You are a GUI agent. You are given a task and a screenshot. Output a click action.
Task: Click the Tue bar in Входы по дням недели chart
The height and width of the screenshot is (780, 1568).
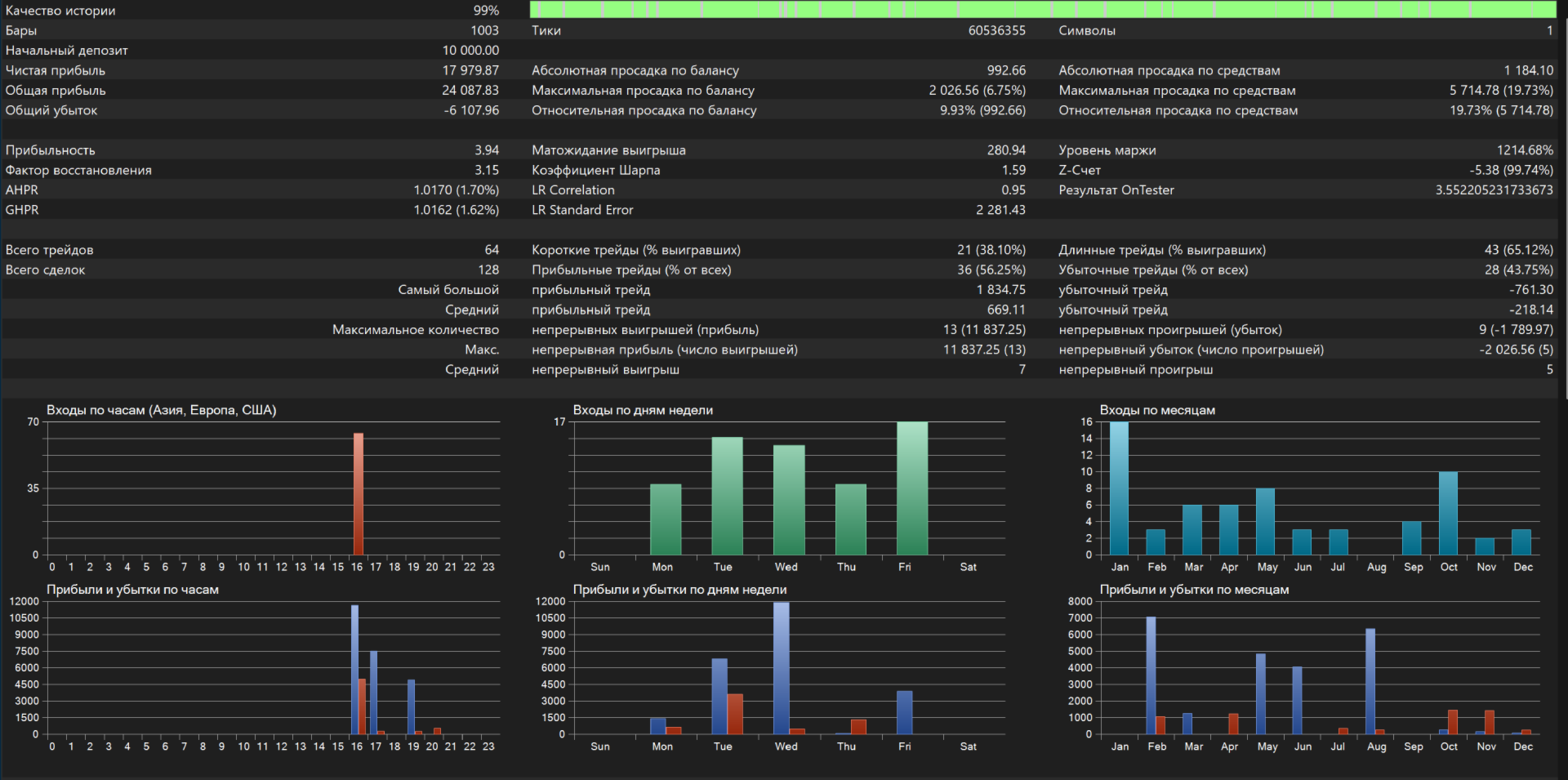point(727,496)
